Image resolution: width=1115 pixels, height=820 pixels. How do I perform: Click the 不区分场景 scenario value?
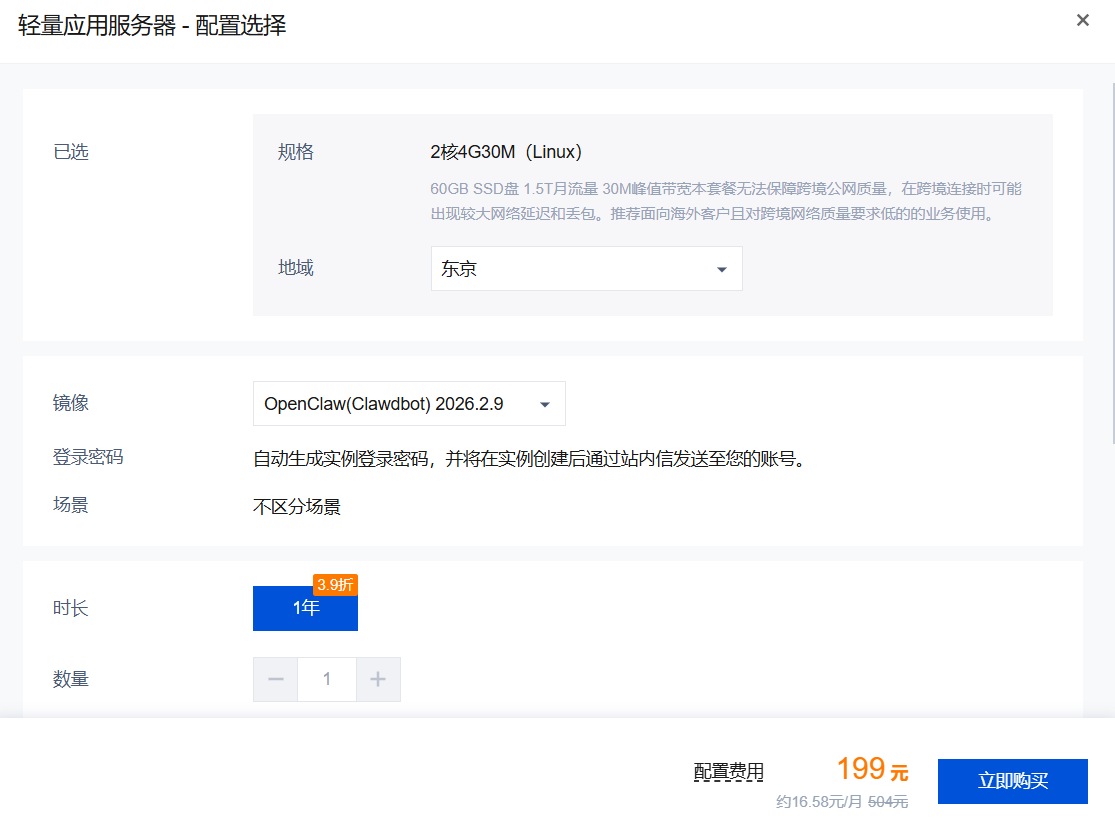297,507
